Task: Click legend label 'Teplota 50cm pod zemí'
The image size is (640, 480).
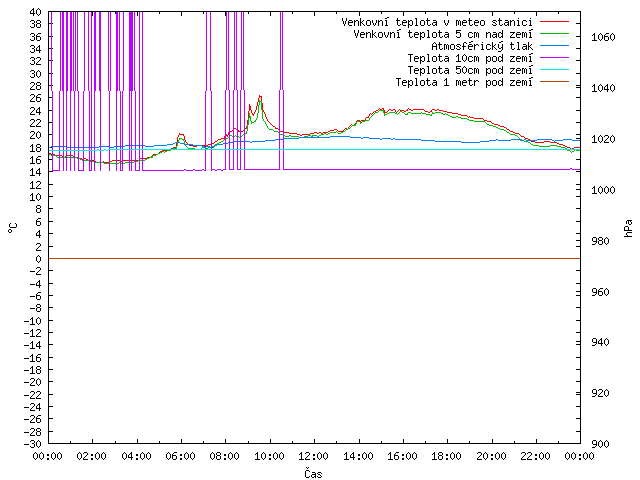Action: point(470,70)
